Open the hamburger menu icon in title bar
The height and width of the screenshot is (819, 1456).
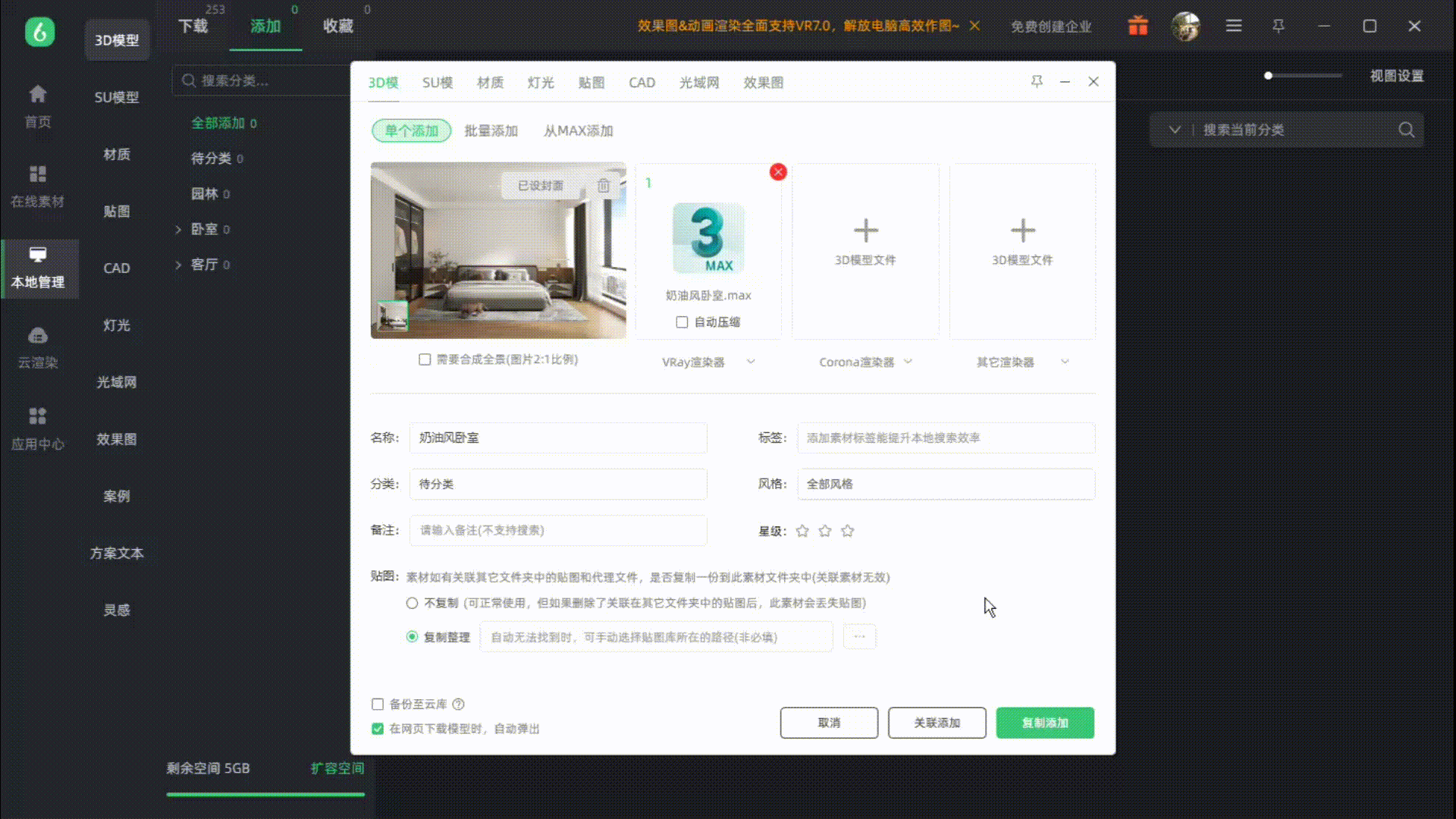pyautogui.click(x=1234, y=26)
